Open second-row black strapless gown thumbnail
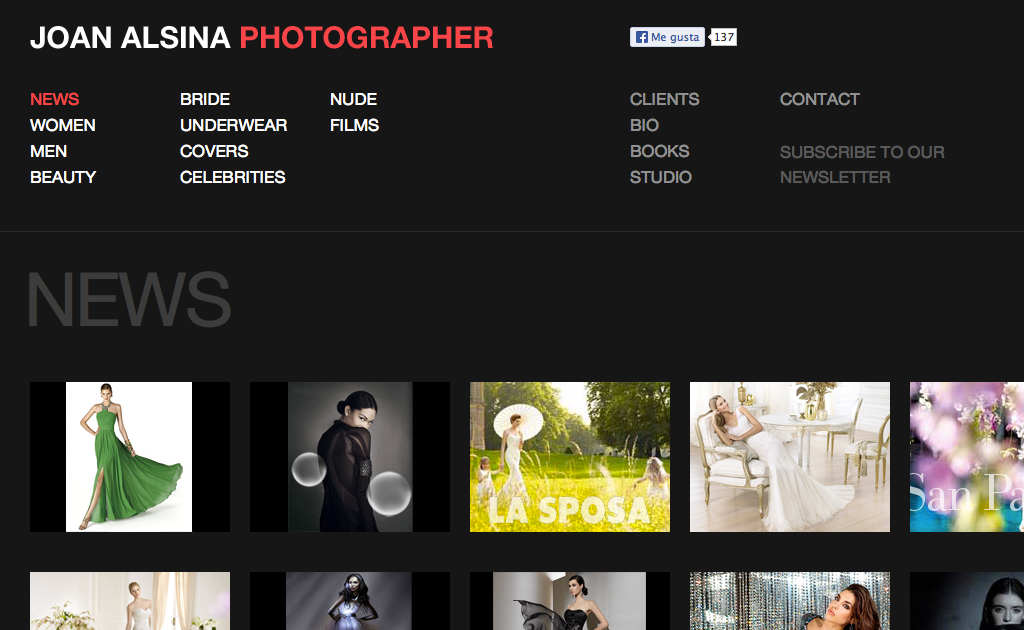Image resolution: width=1024 pixels, height=630 pixels. 570,601
